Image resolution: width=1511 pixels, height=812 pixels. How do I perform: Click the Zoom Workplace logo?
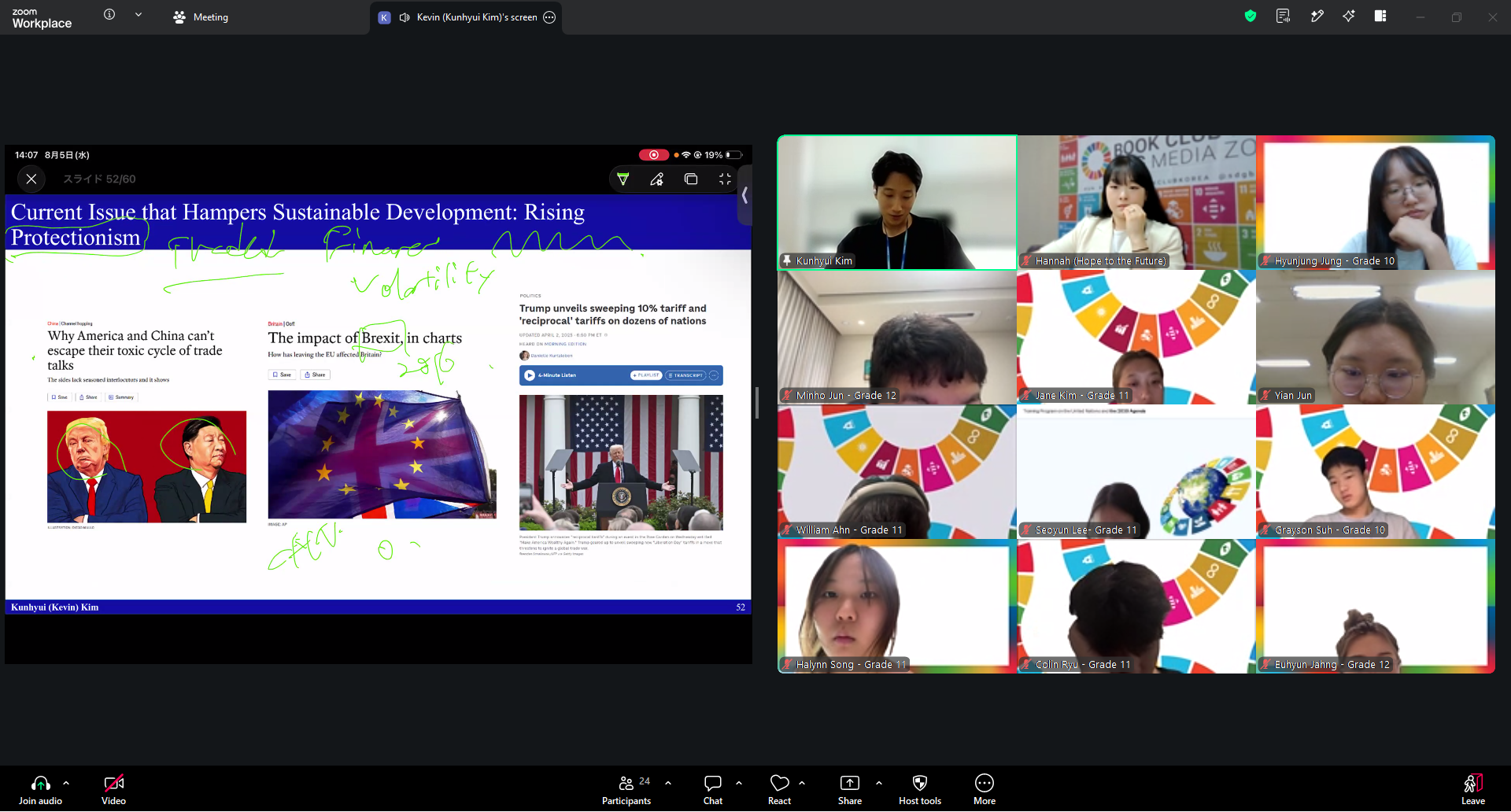[x=42, y=18]
